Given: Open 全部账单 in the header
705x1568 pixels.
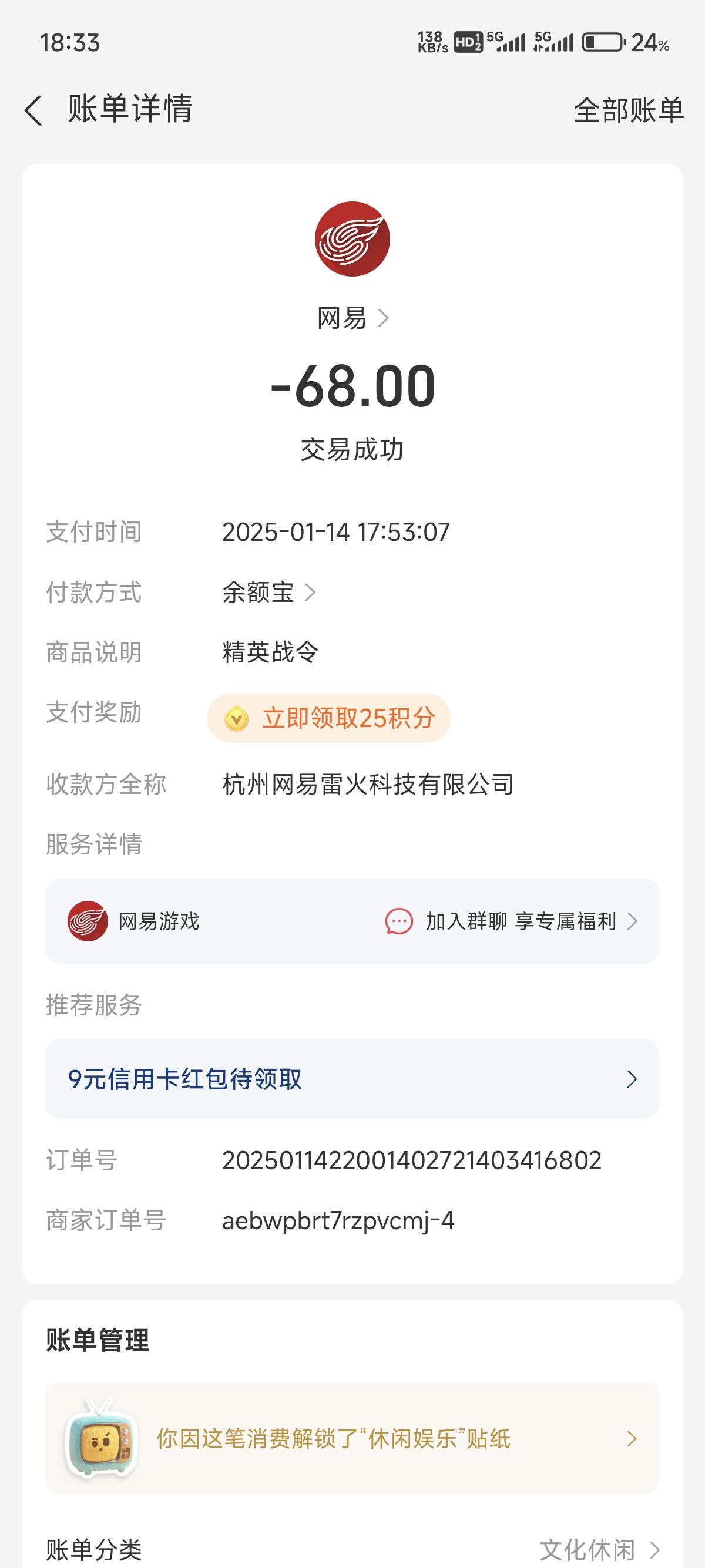Looking at the screenshot, I should tap(628, 111).
